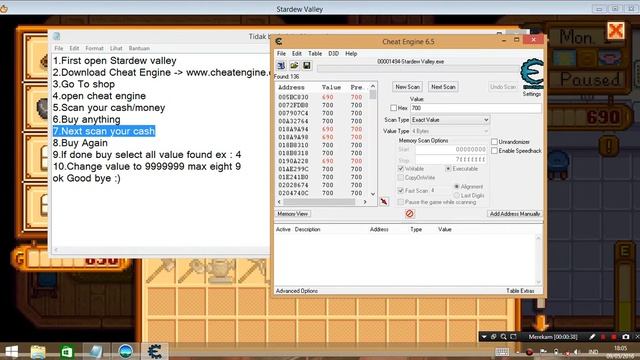Screen dimensions: 640x360
Task: Open the Scan Type dropdown
Action: point(450,120)
